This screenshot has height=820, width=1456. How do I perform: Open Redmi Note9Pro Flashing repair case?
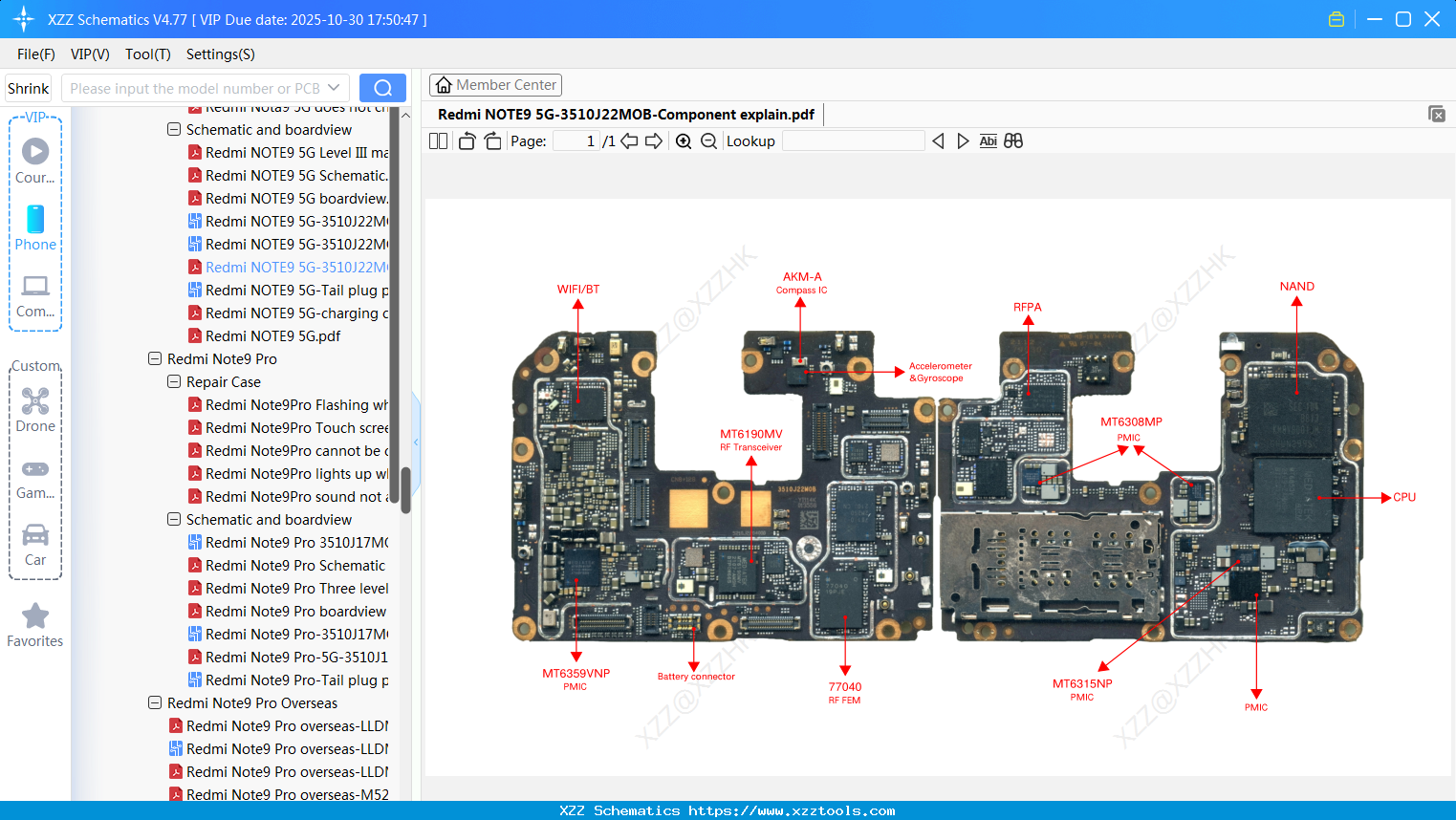[288, 405]
